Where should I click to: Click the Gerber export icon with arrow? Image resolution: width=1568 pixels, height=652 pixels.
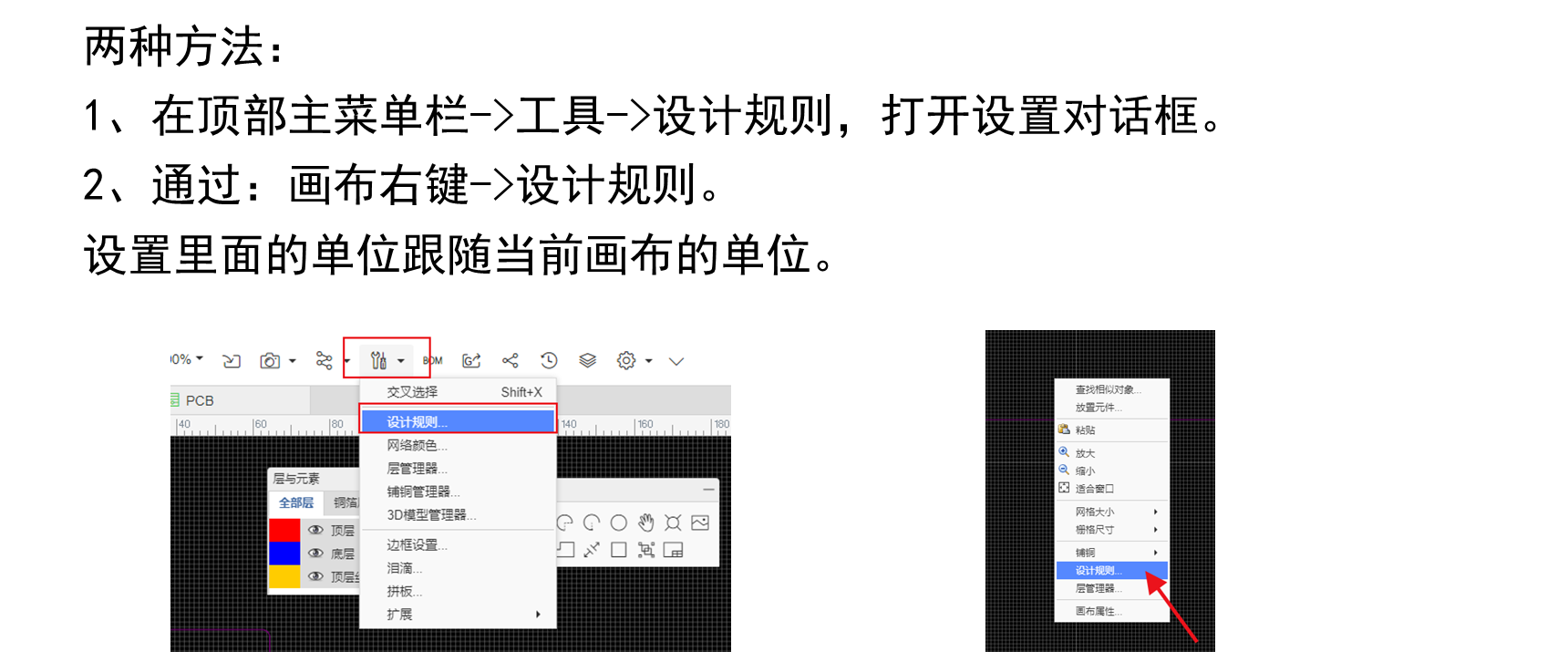(471, 361)
